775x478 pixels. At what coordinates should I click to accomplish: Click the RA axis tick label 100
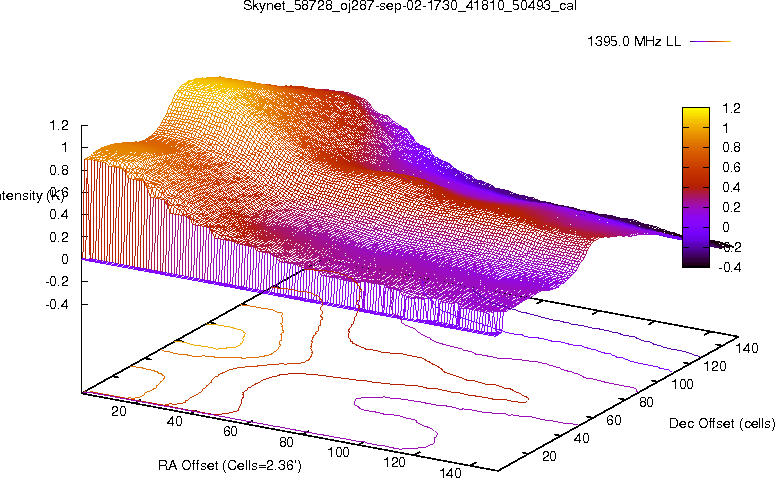coord(339,452)
